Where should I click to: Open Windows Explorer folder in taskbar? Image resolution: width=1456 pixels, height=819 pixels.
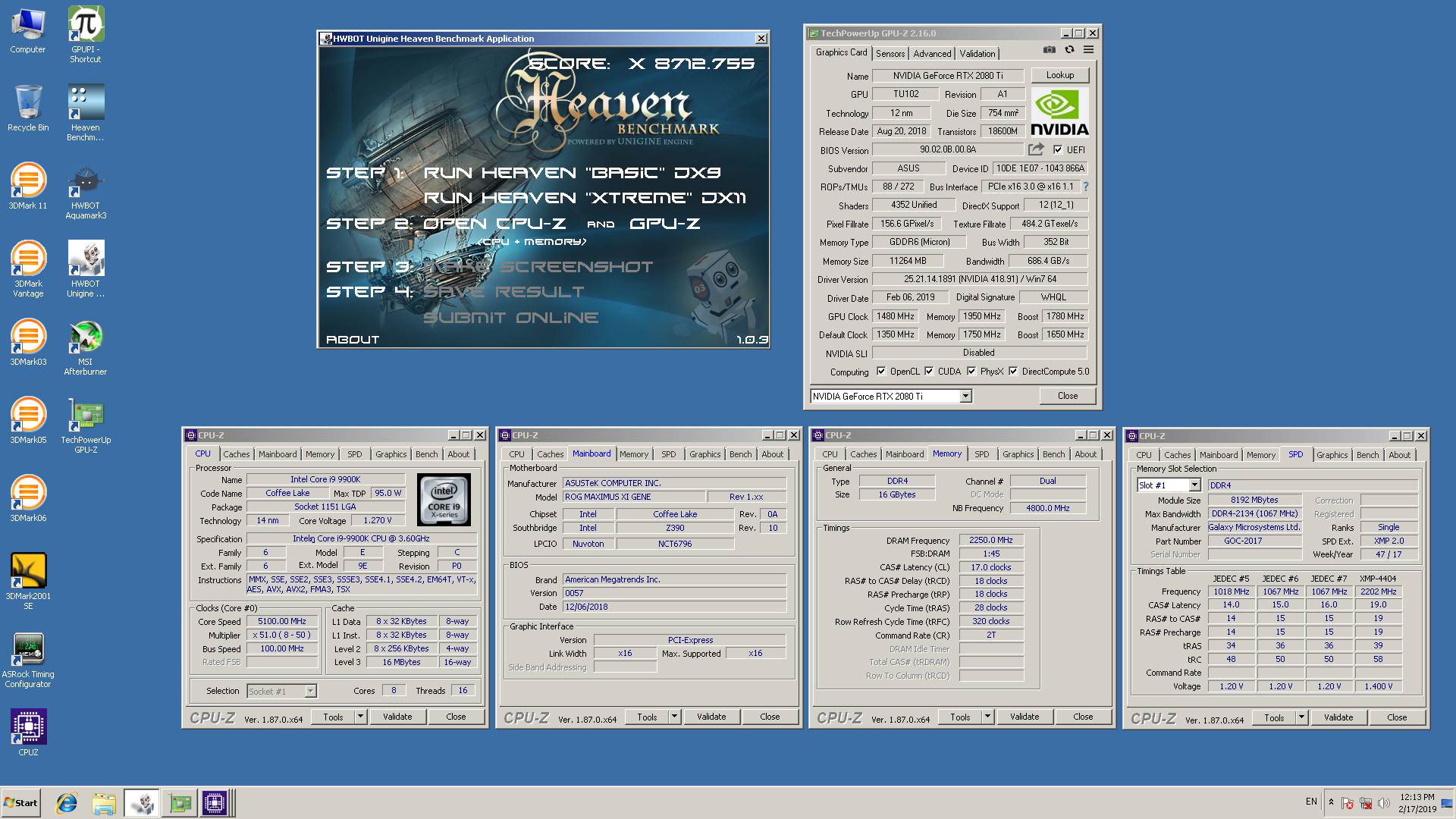pos(104,803)
